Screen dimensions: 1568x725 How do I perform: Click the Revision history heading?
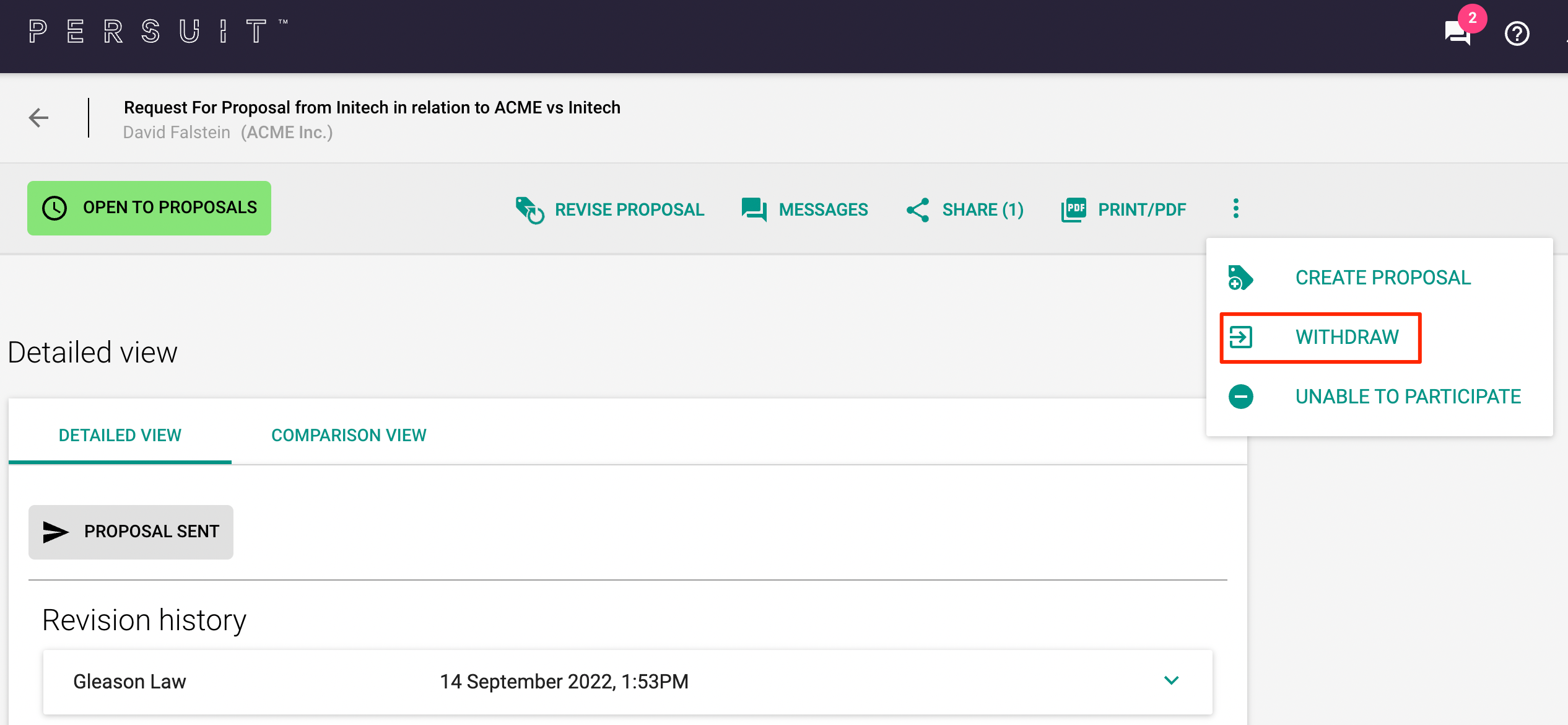coord(144,620)
